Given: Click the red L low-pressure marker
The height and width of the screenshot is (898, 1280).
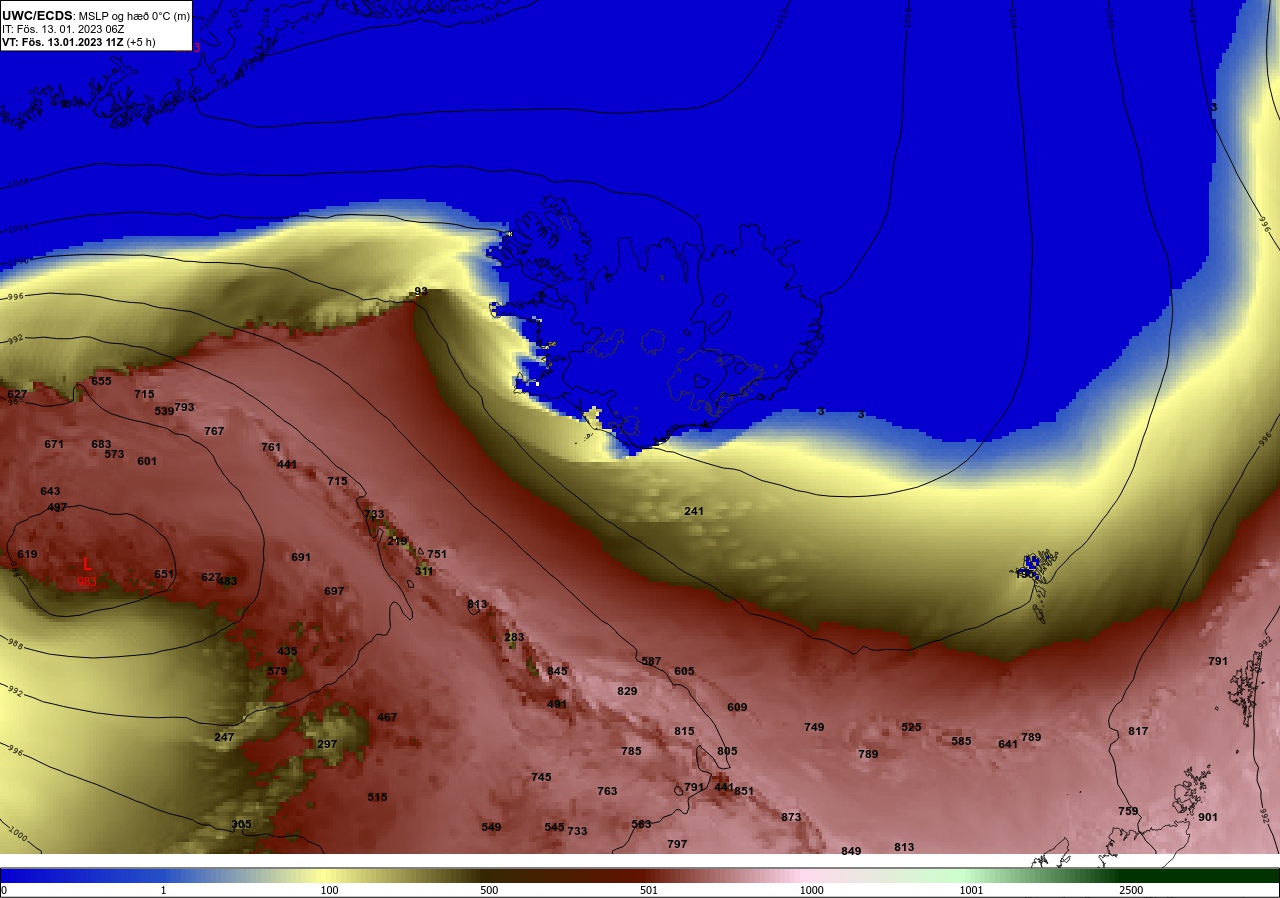Looking at the screenshot, I should coord(87,564).
